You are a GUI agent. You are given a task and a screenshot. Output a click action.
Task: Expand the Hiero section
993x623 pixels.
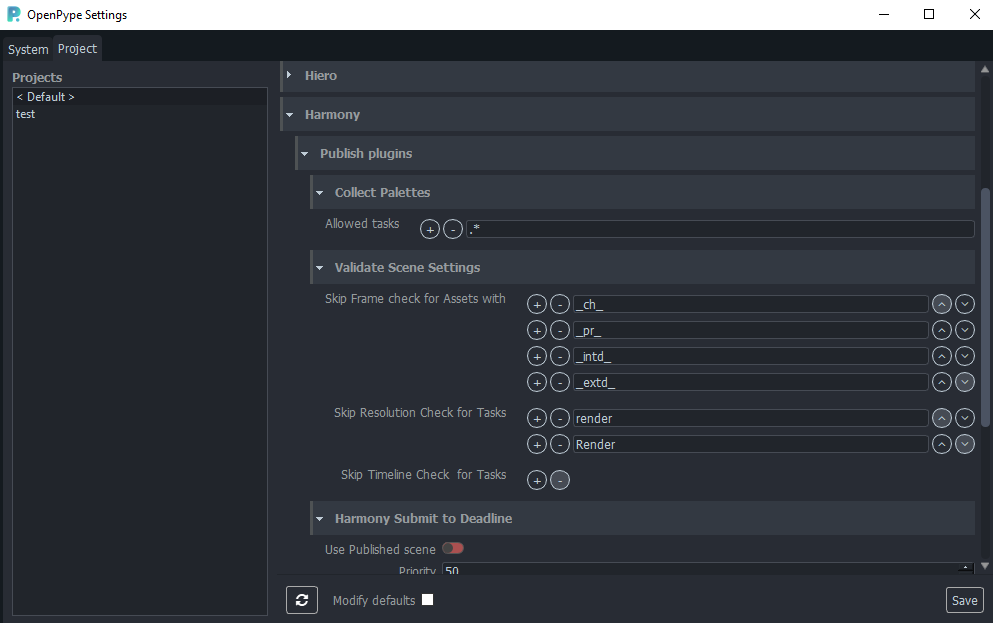(290, 75)
